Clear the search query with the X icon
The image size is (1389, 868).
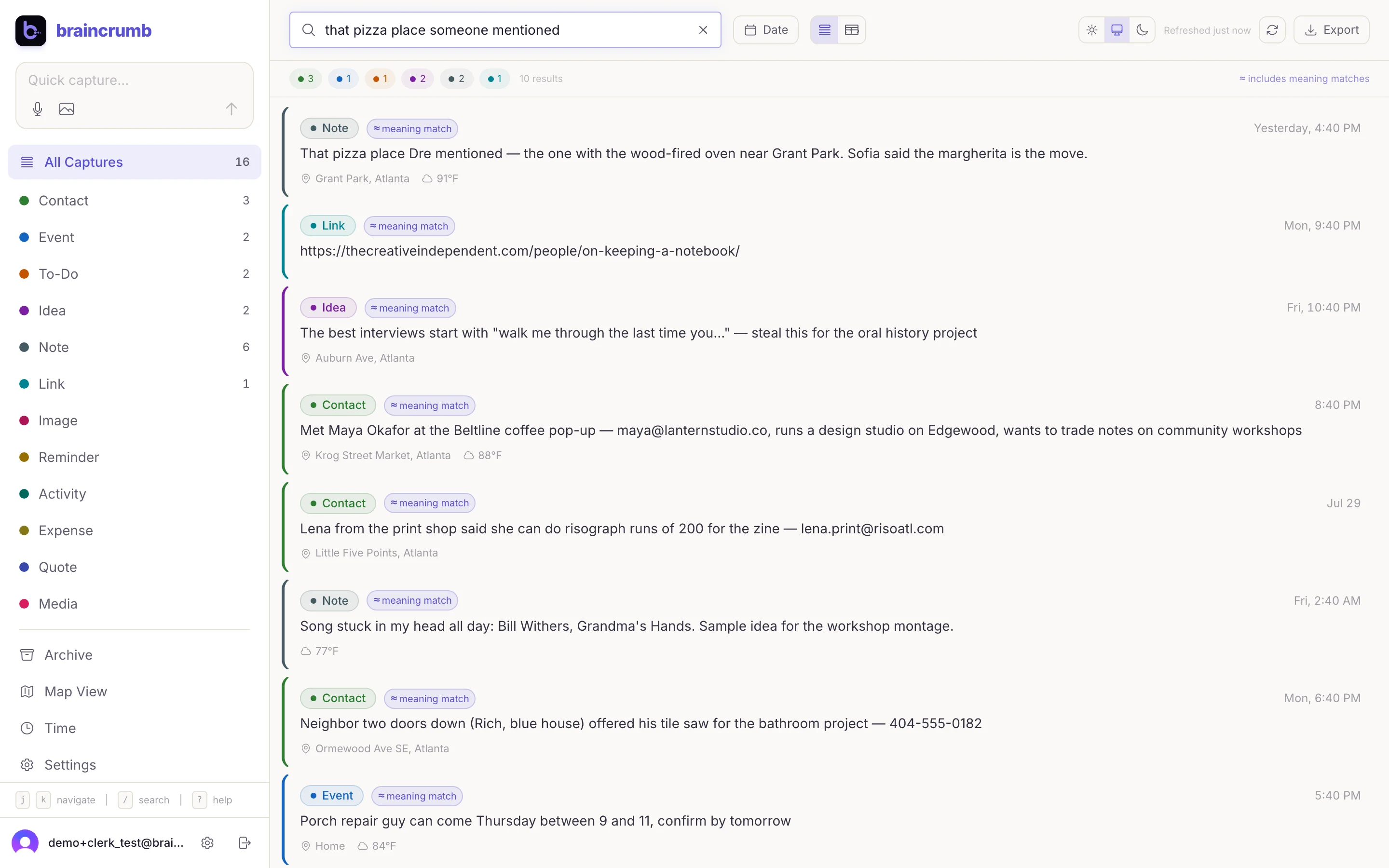tap(703, 30)
